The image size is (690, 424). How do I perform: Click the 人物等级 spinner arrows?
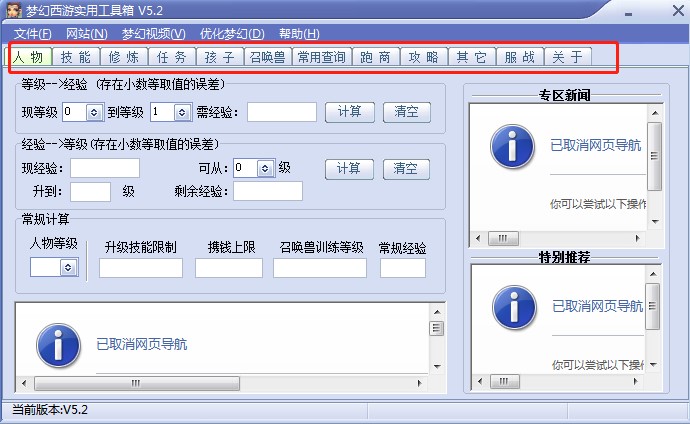(68, 267)
